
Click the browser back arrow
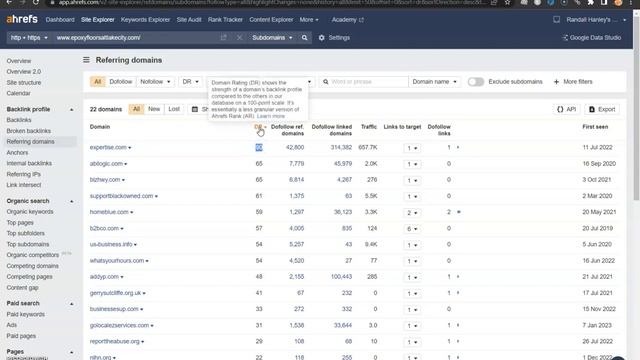(9, 2)
